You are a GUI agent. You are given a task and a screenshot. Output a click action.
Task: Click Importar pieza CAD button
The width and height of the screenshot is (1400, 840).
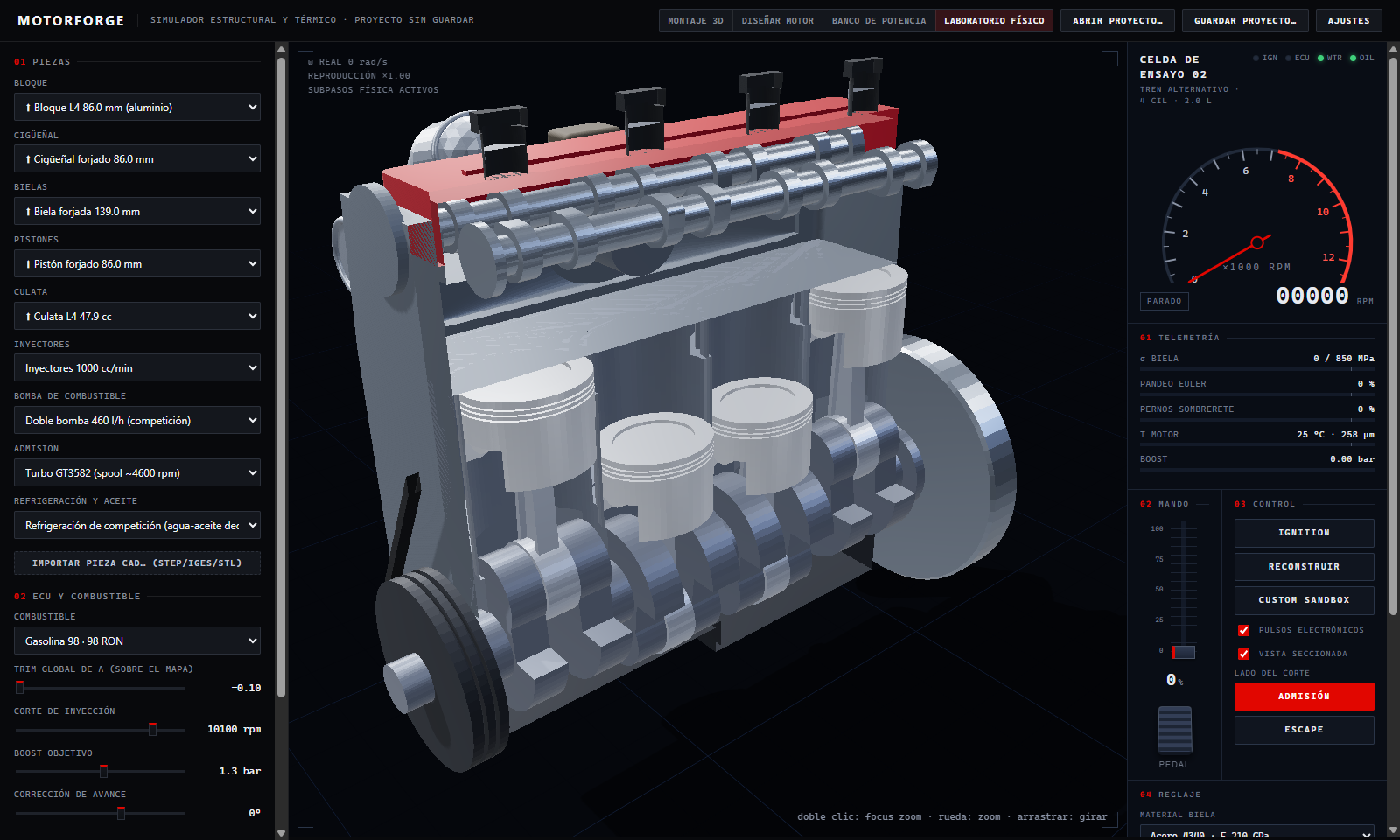137,563
